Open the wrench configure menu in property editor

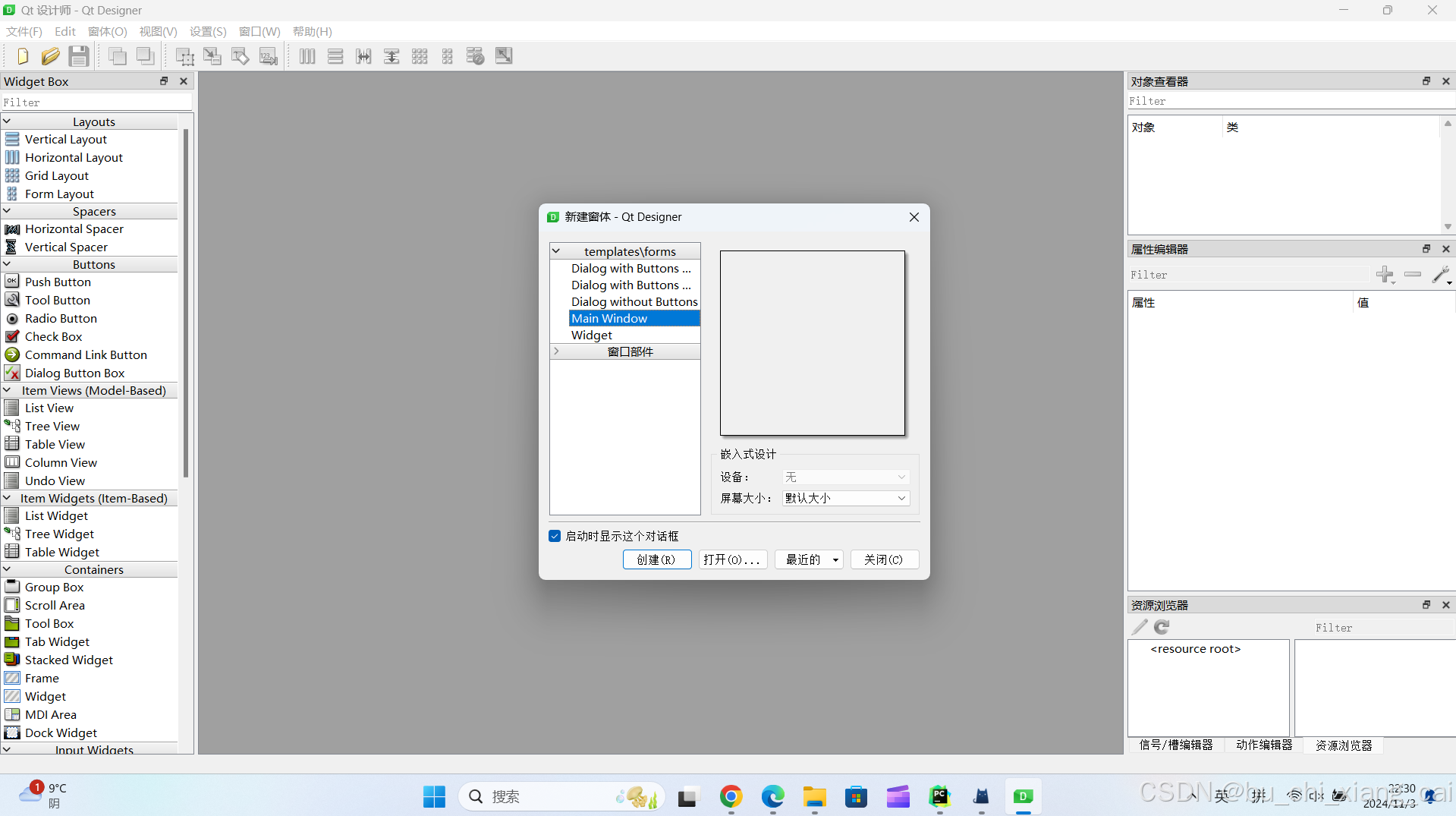tap(1442, 275)
